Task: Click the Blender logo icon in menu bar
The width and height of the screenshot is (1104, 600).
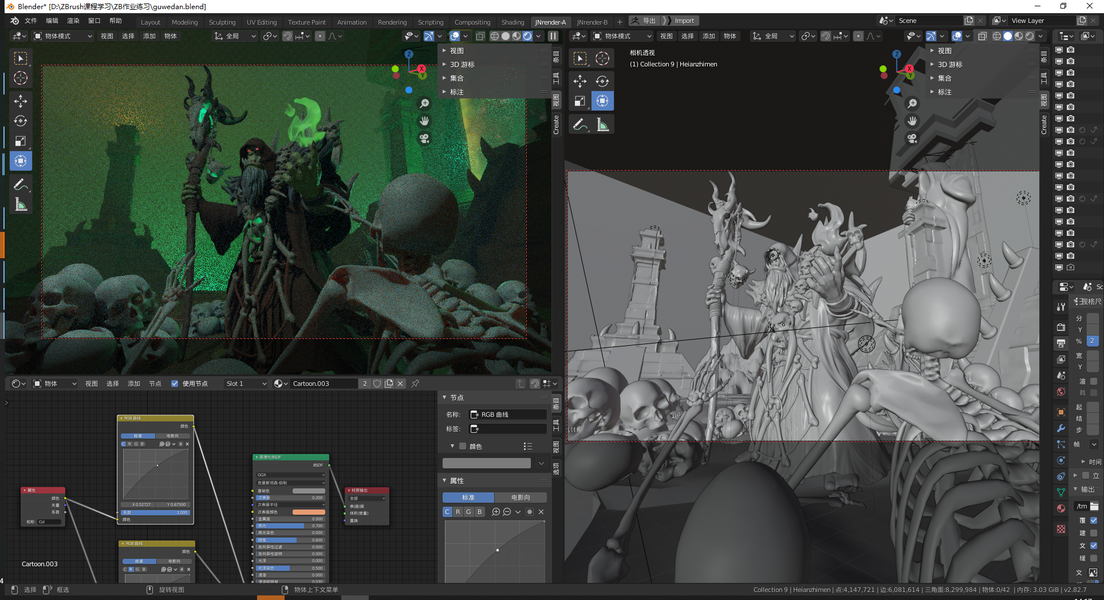Action: [x=14, y=21]
